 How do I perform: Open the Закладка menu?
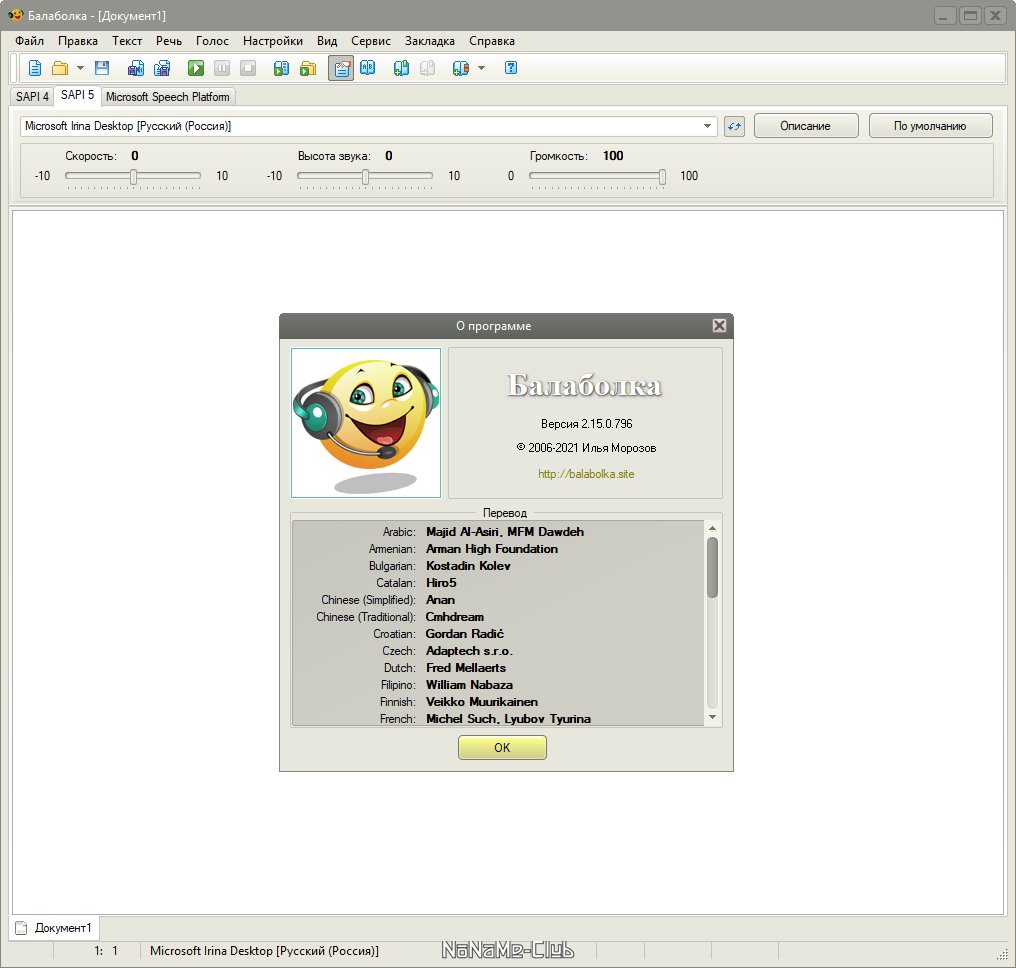[430, 41]
